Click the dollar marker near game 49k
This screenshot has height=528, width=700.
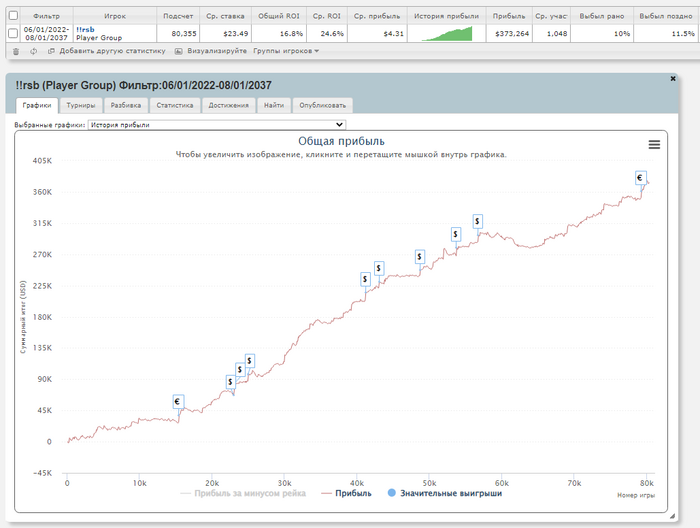(x=419, y=257)
